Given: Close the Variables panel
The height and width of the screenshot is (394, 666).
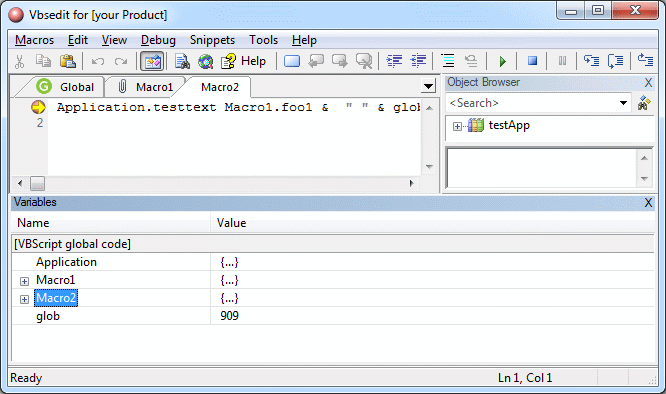Looking at the screenshot, I should (648, 203).
